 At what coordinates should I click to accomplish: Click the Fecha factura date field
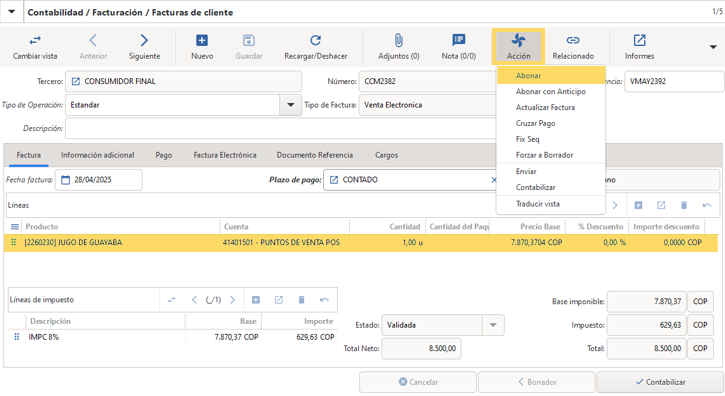click(x=99, y=180)
